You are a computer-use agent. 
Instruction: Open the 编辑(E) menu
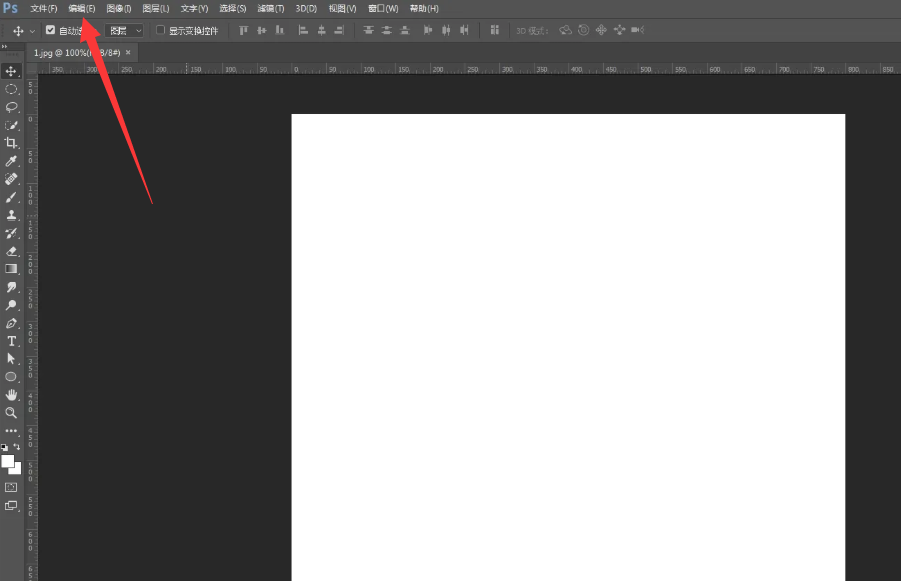82,8
